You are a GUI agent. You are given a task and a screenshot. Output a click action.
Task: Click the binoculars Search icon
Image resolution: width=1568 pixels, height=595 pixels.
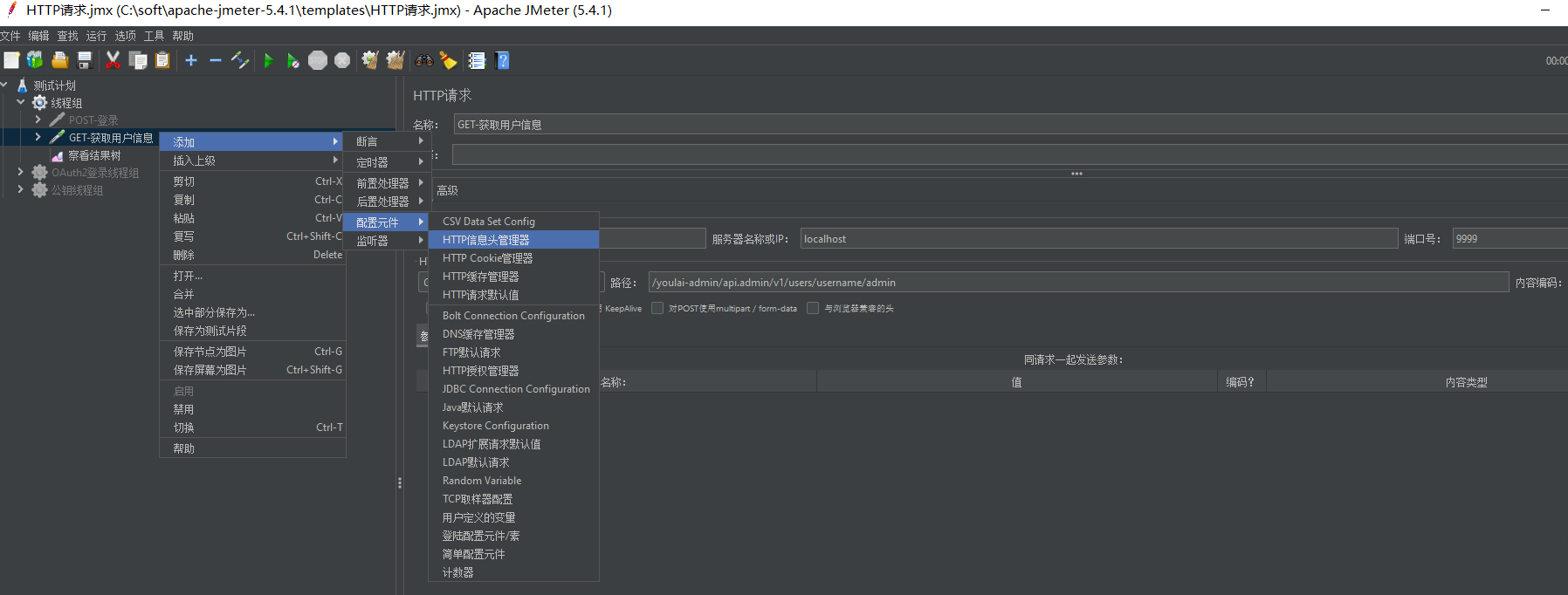click(424, 60)
